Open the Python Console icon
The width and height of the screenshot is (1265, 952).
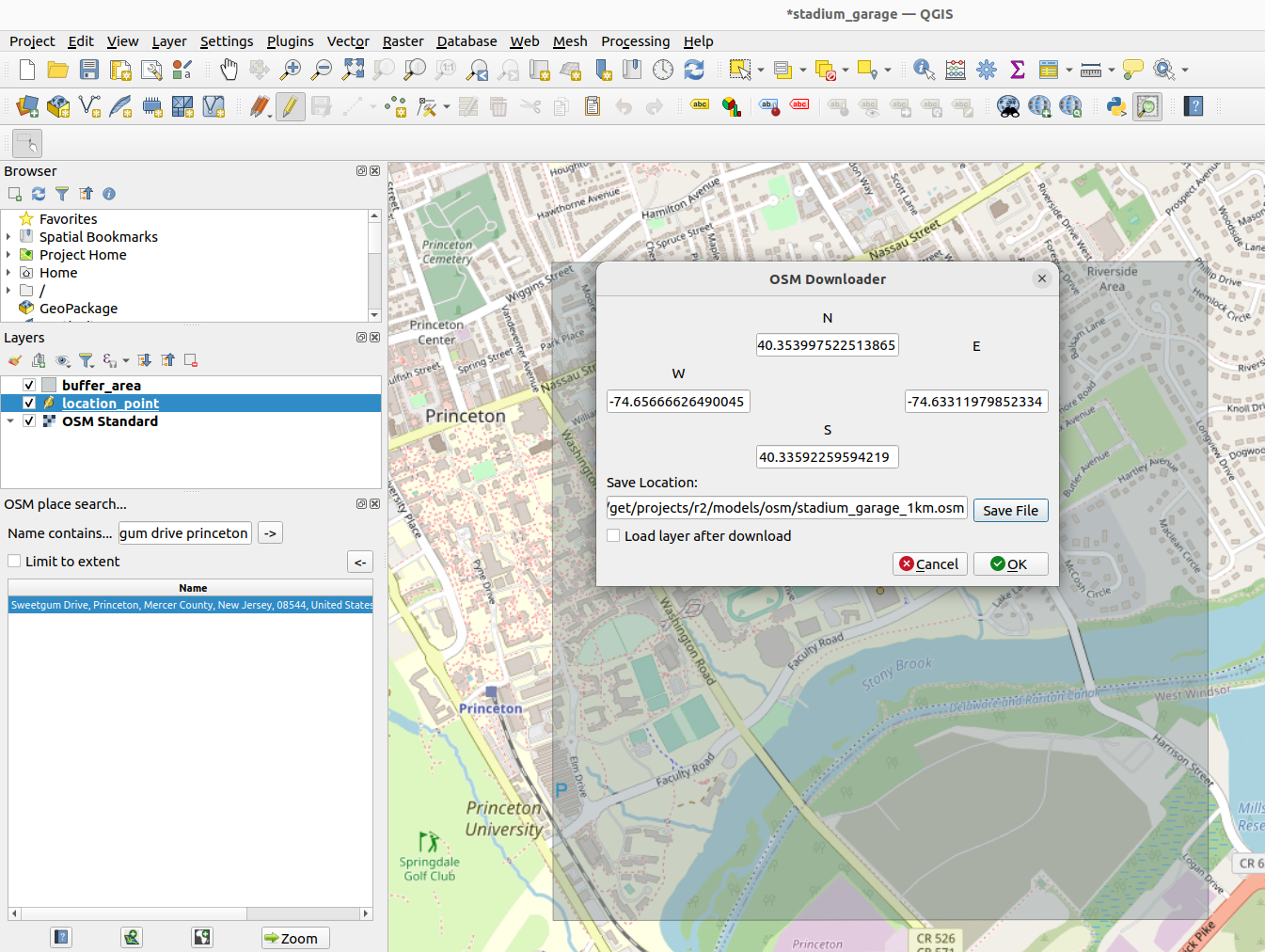coord(1116,106)
